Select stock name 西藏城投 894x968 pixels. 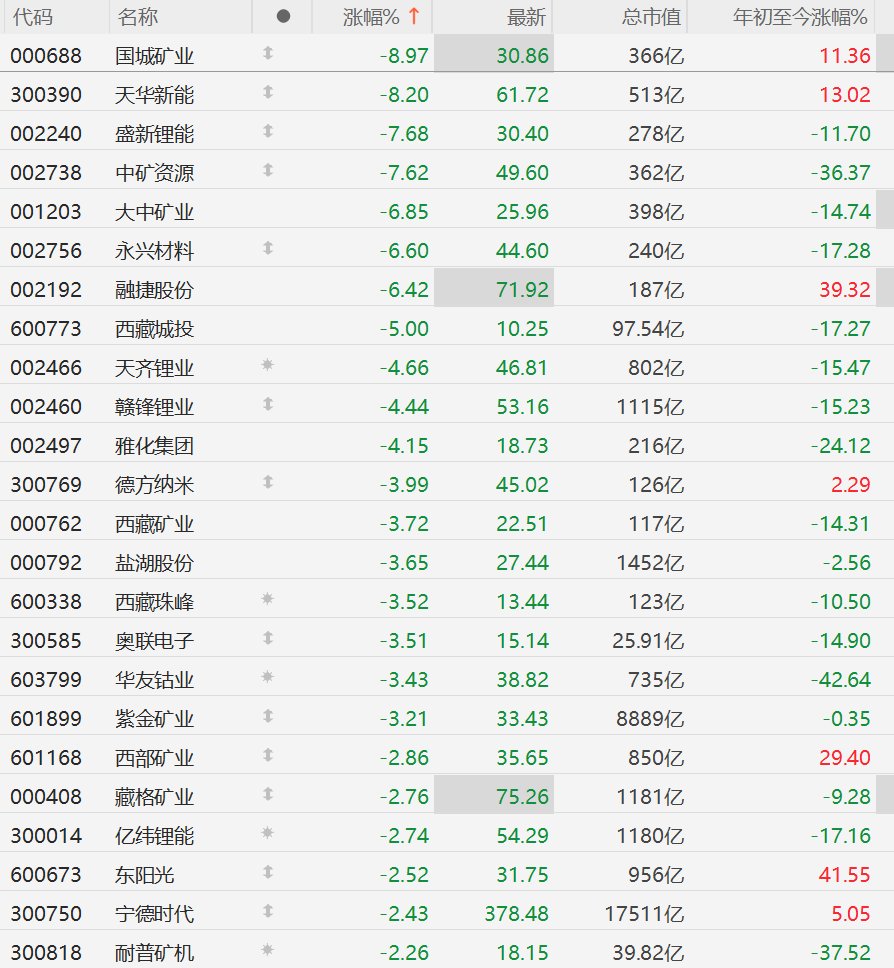tap(154, 329)
